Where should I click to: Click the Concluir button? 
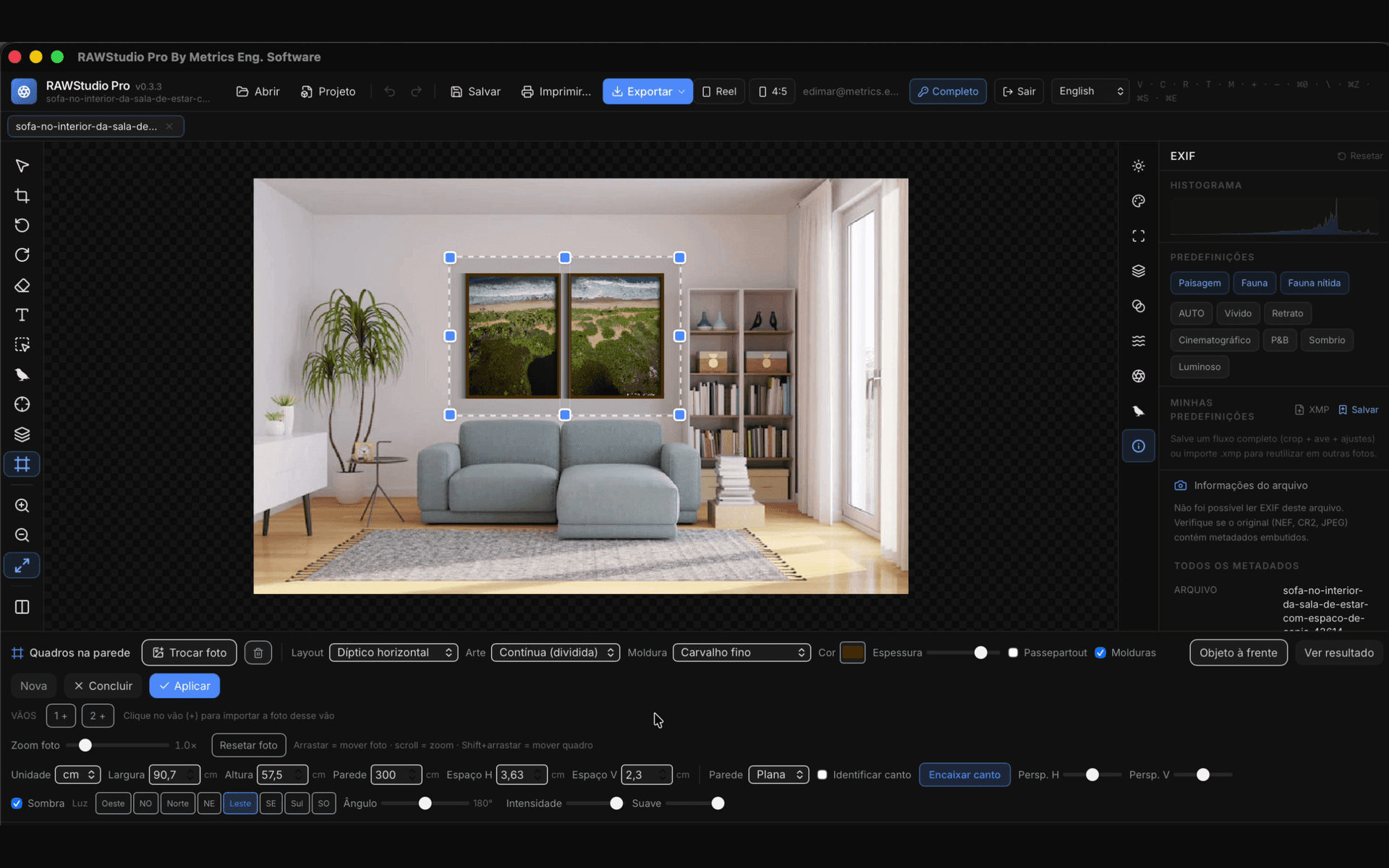point(103,686)
